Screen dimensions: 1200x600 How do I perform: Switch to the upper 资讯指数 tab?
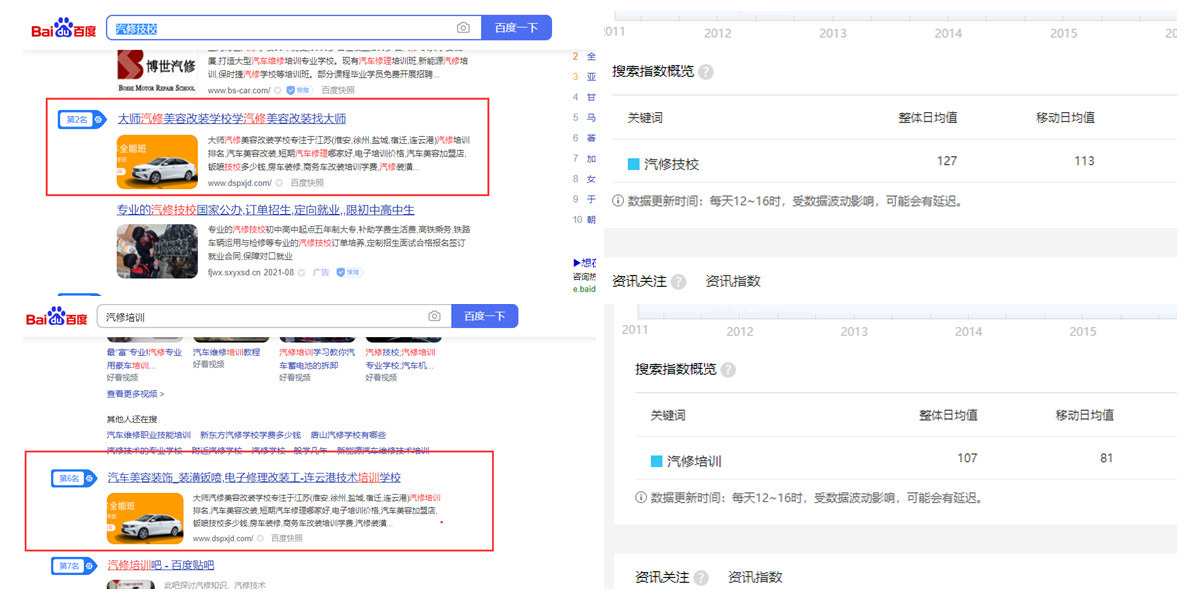[733, 281]
